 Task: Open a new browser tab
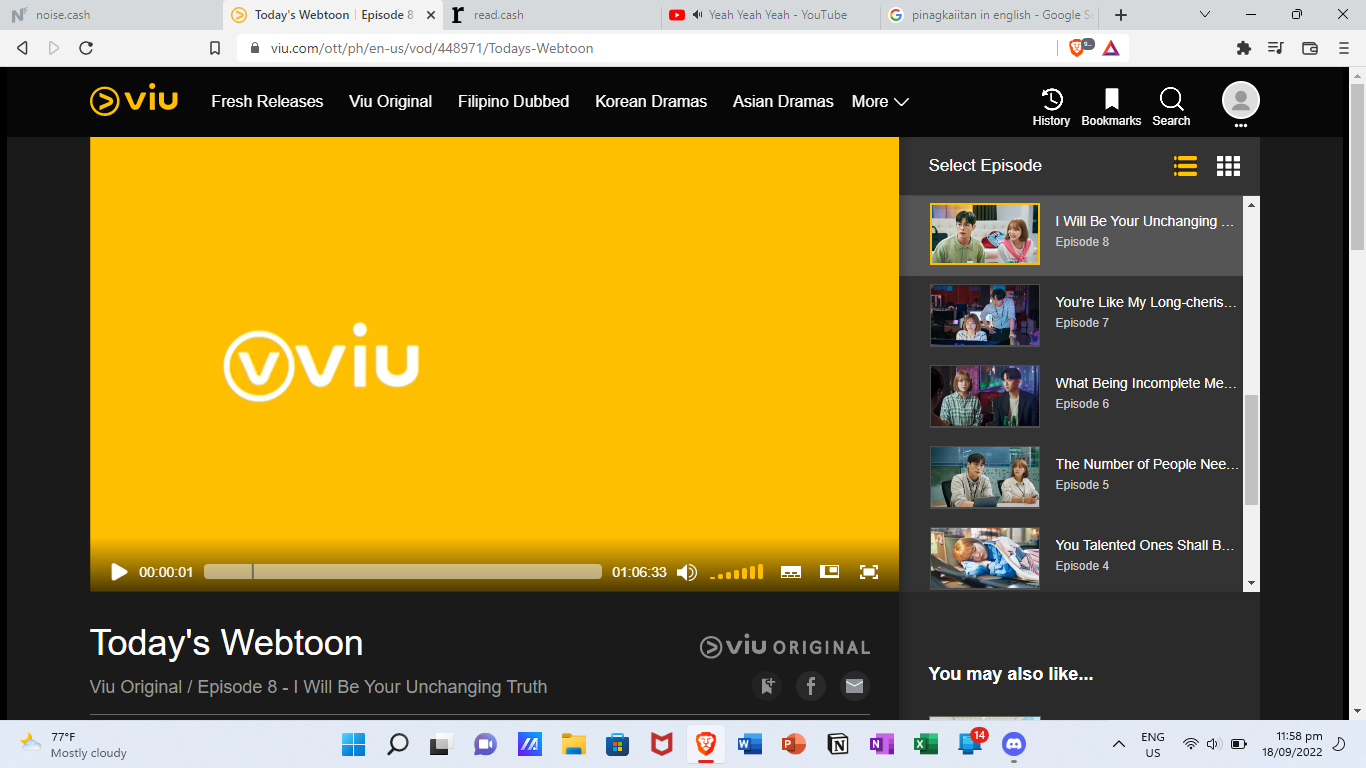click(x=1121, y=15)
